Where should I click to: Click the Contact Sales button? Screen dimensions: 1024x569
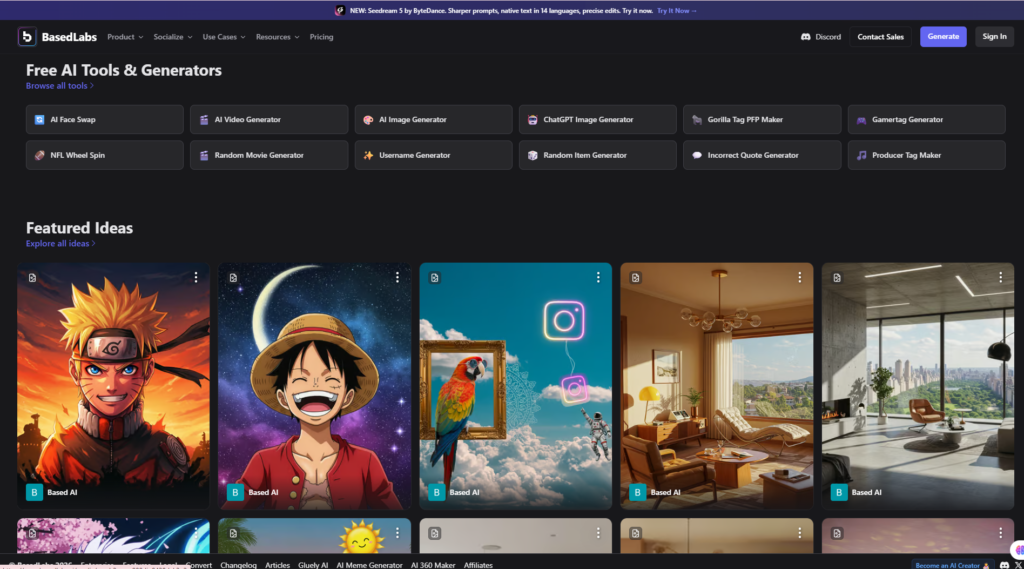(880, 37)
